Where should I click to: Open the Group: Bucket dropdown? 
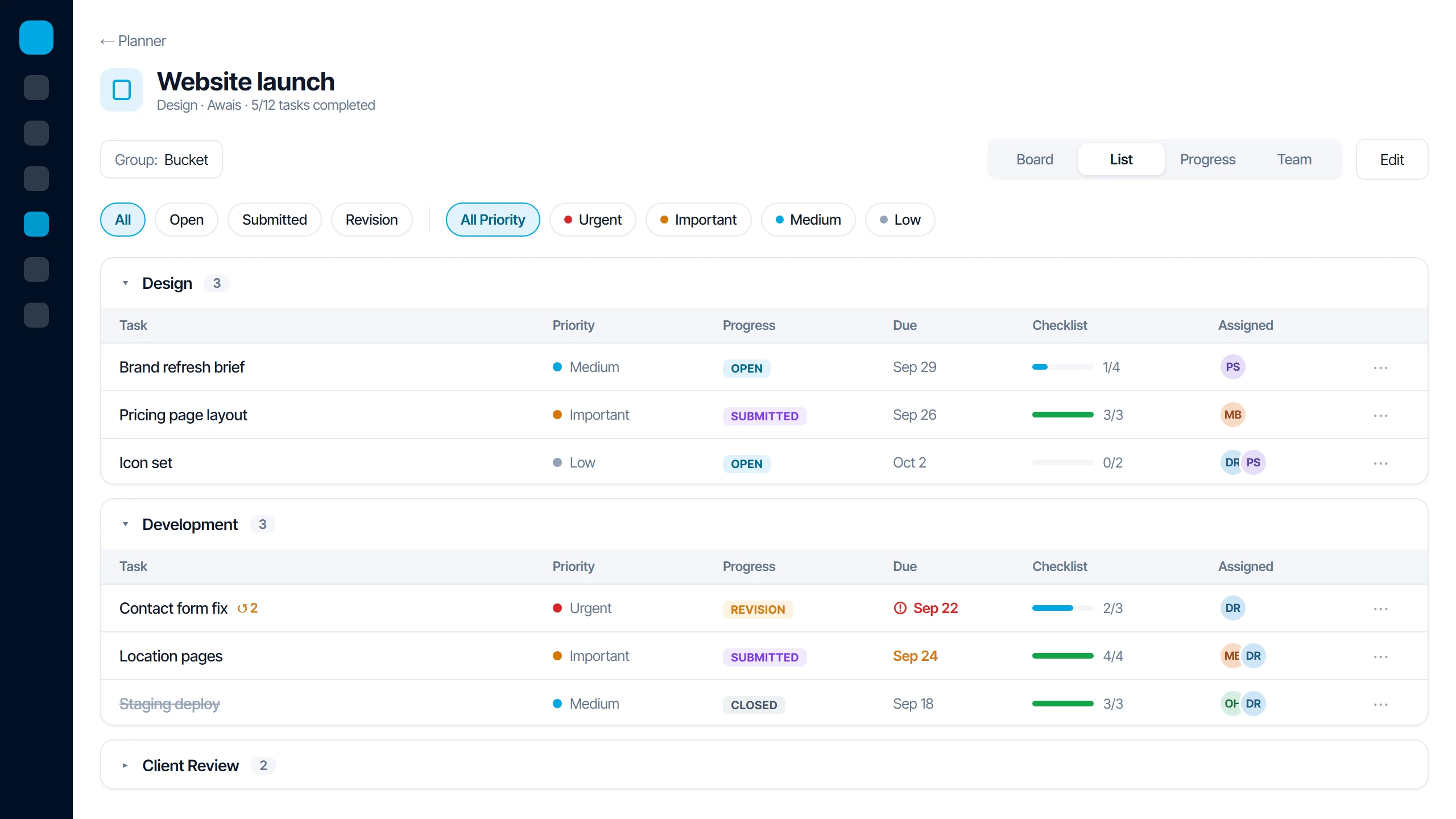coord(162,160)
